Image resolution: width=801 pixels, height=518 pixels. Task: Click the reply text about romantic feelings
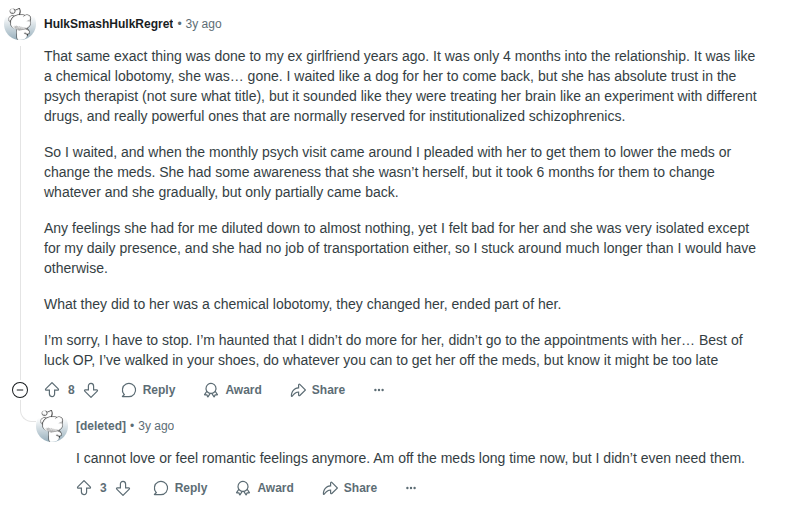pyautogui.click(x=410, y=458)
